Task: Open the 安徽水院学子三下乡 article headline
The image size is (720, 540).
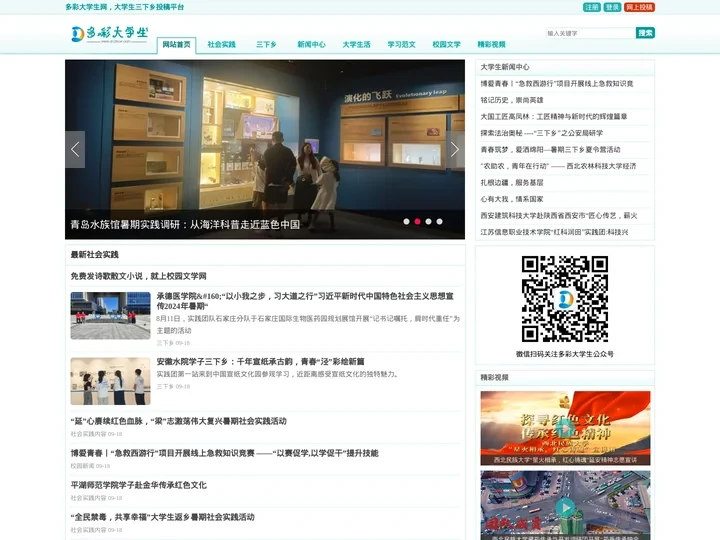Action: [x=260, y=362]
